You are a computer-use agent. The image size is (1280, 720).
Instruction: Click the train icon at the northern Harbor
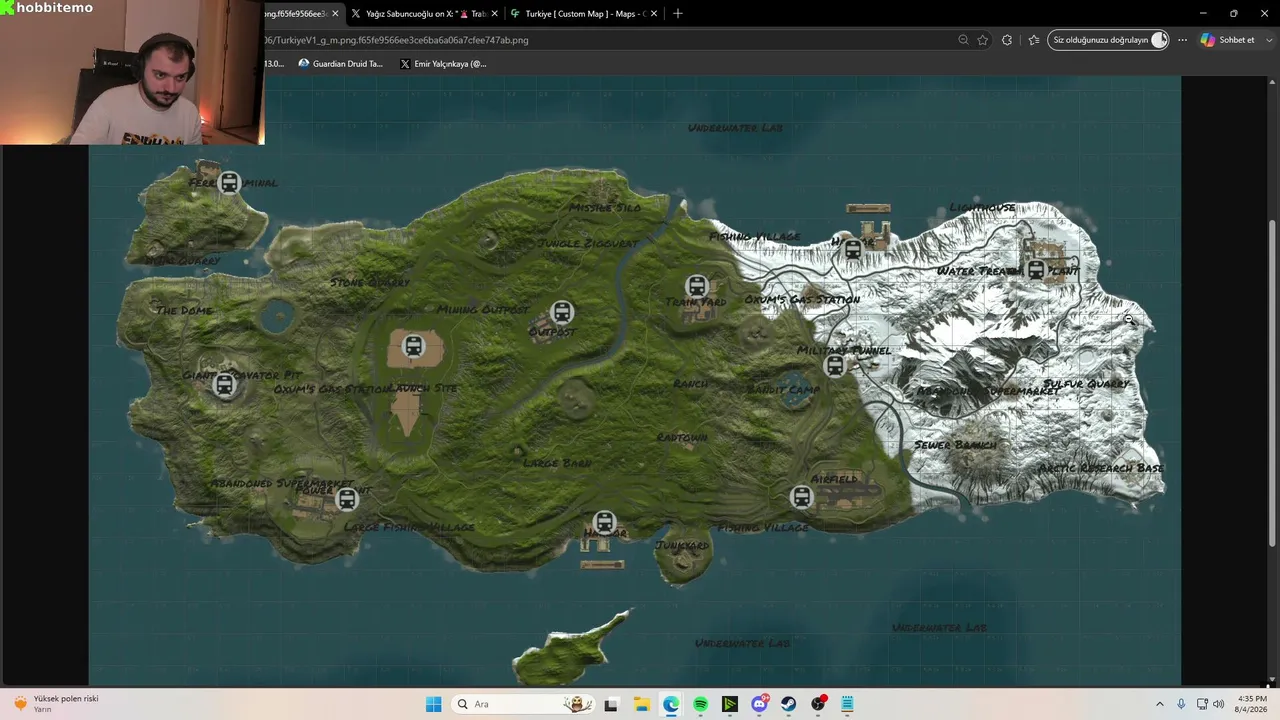[853, 249]
